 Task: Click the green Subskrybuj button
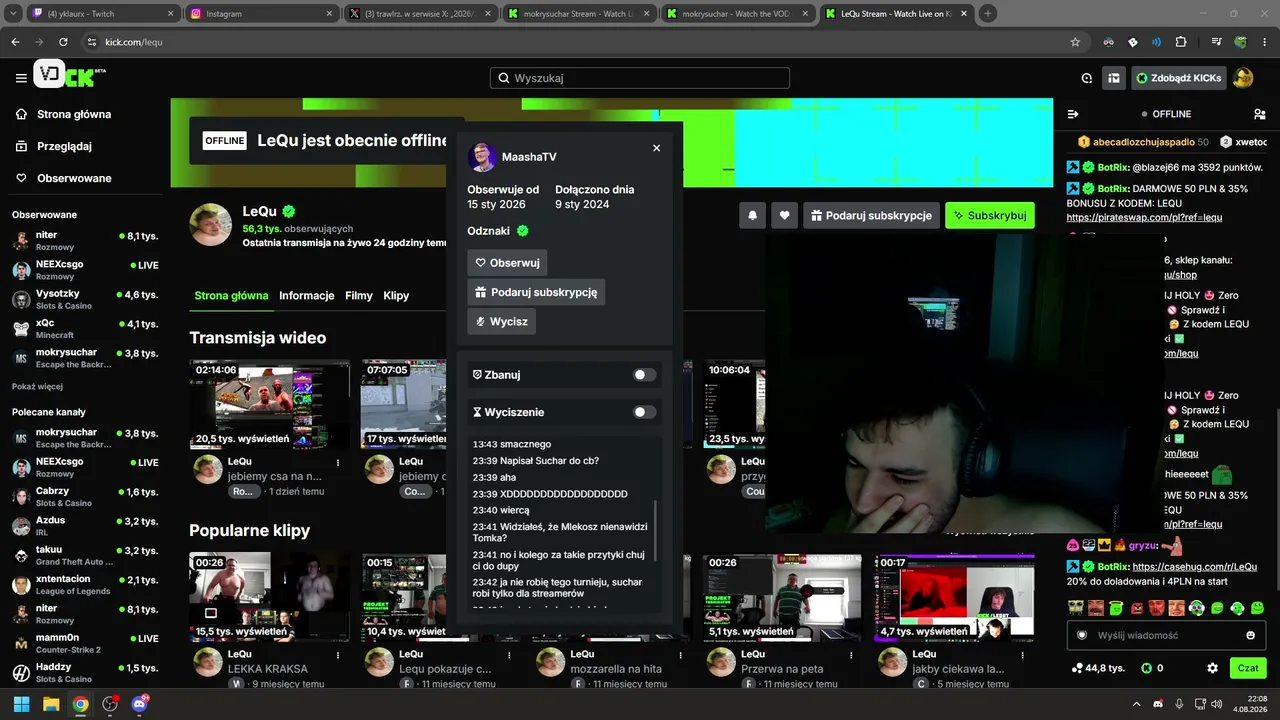click(990, 215)
